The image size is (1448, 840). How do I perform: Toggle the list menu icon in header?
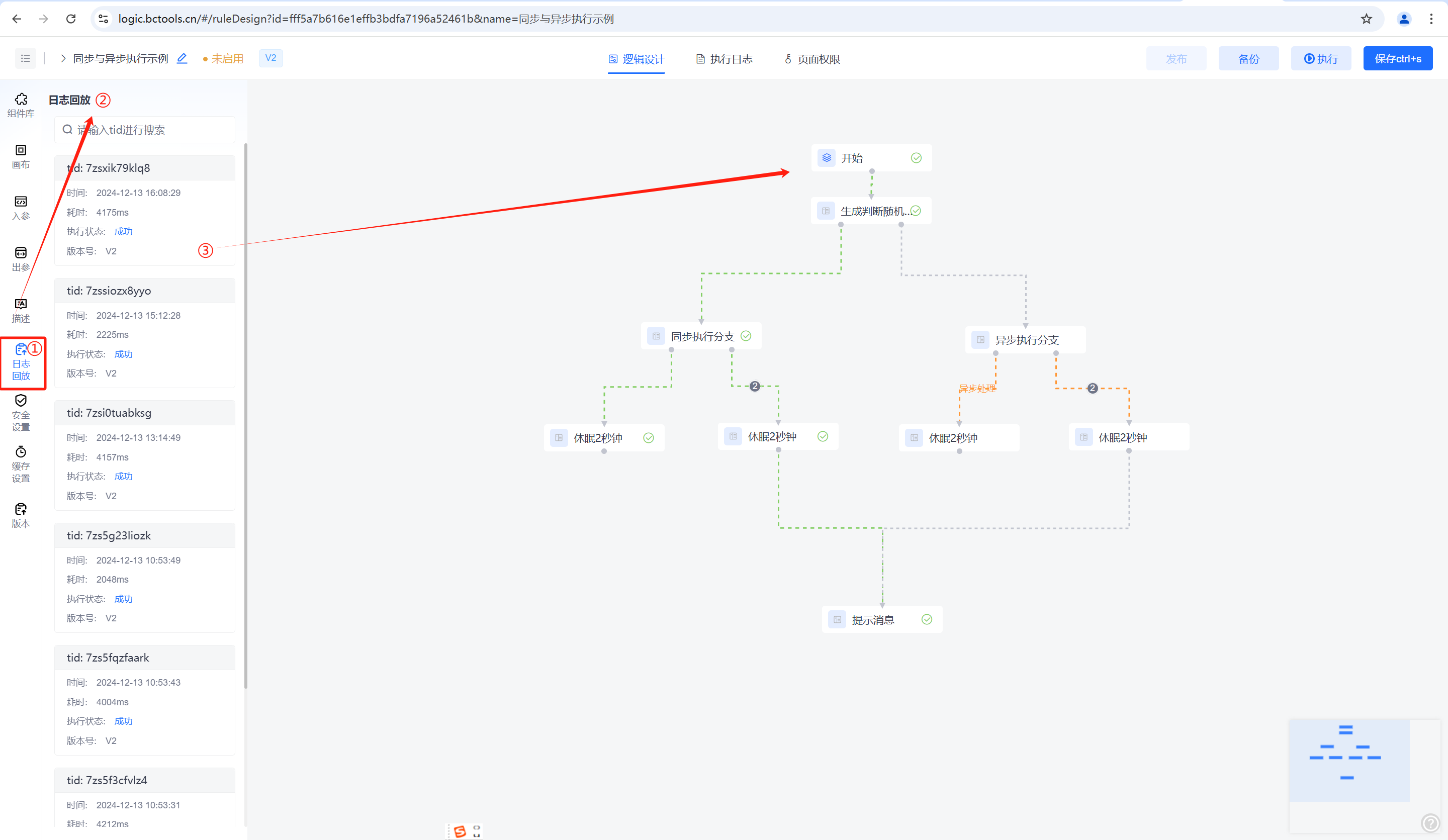pyautogui.click(x=25, y=58)
